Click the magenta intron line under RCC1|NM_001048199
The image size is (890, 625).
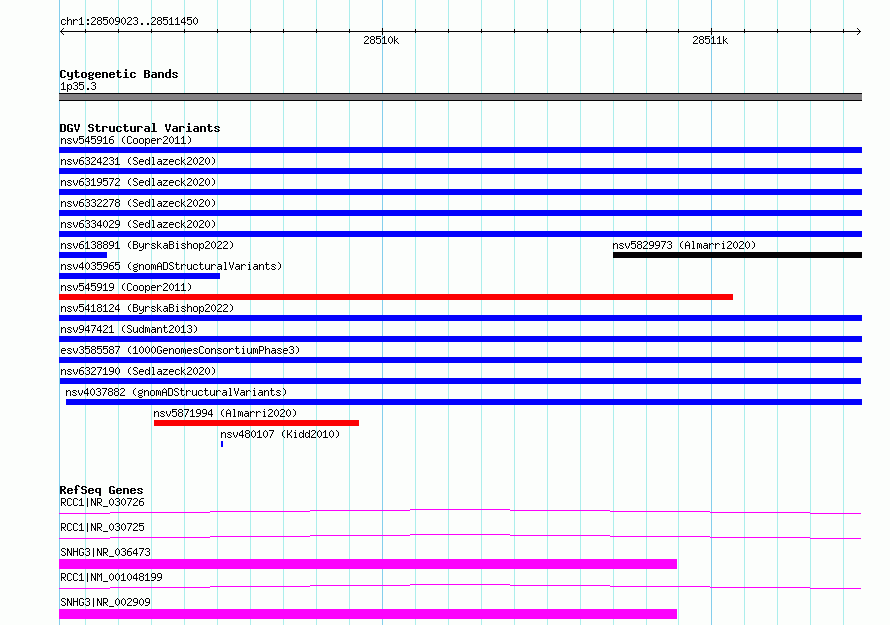point(460,586)
